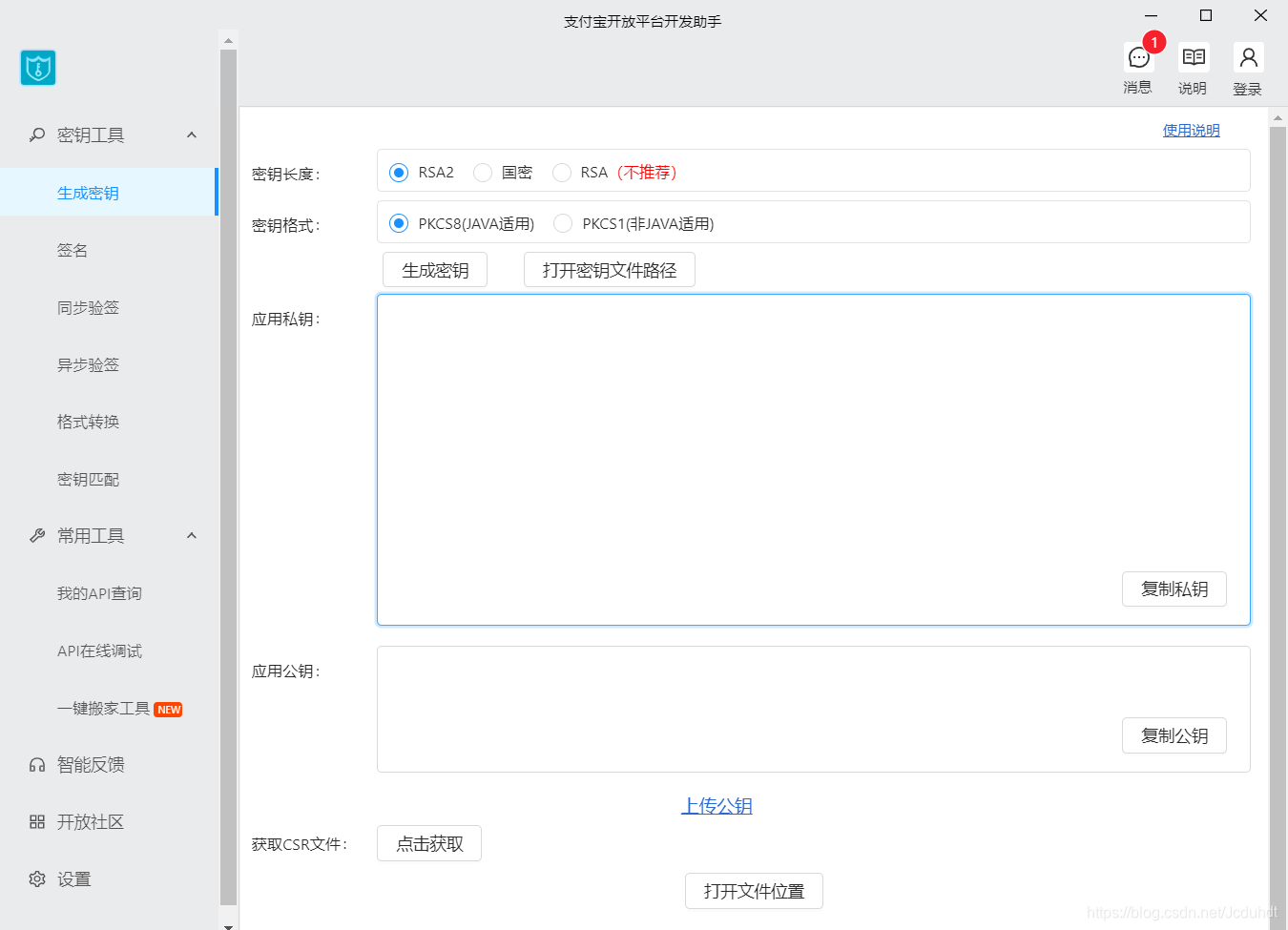Click the 生成密钥 button
This screenshot has height=930, width=1288.
435,270
